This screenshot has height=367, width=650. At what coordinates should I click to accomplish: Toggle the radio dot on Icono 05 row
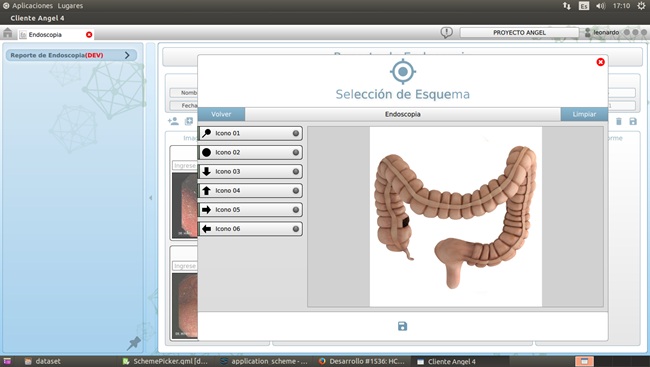[x=296, y=209]
